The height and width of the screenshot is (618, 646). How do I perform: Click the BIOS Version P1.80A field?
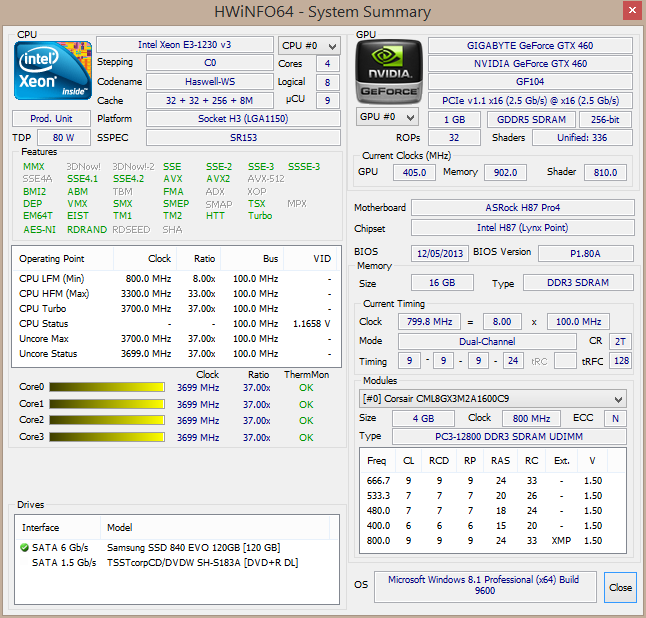[x=585, y=253]
